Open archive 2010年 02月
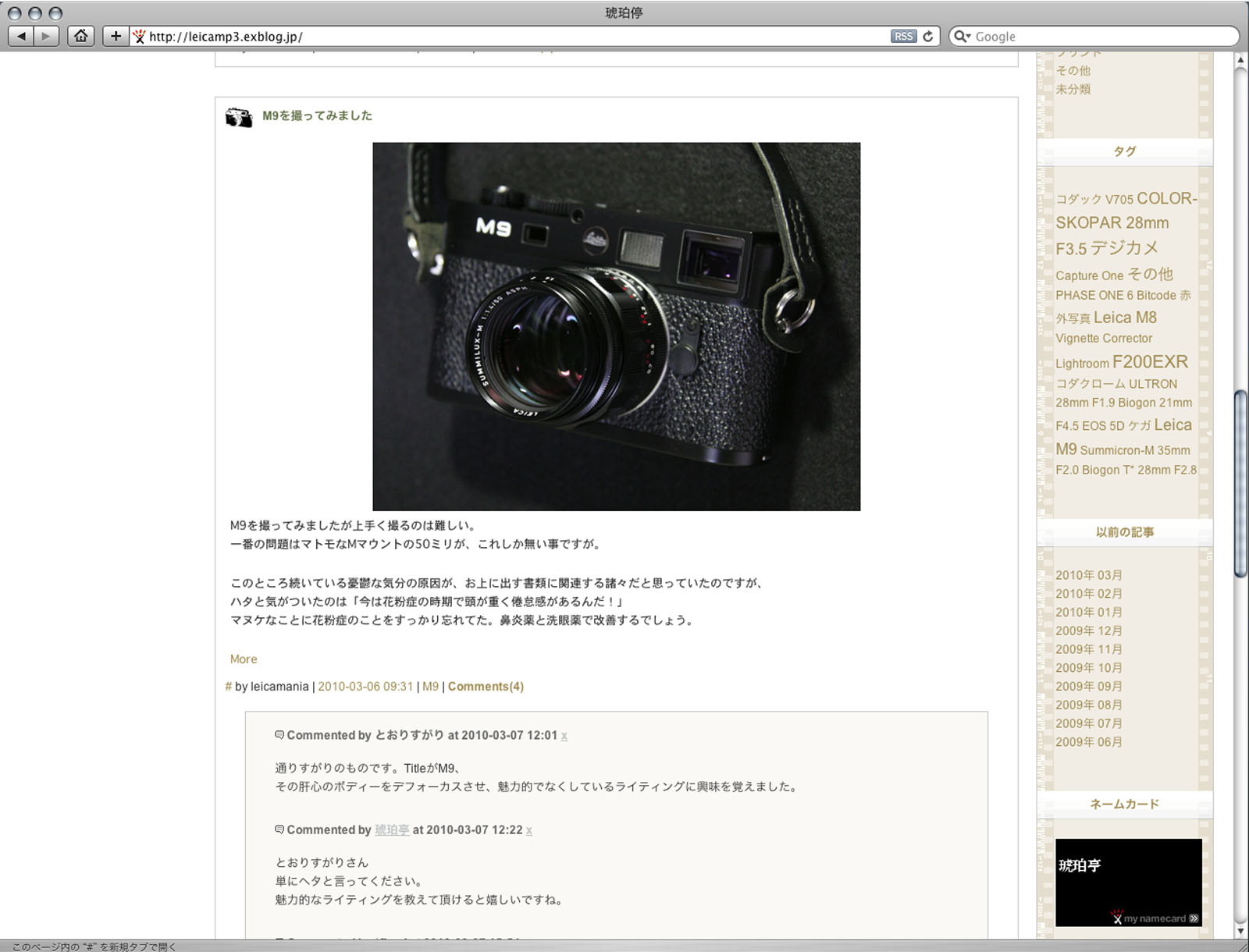The image size is (1249, 952). click(x=1089, y=594)
